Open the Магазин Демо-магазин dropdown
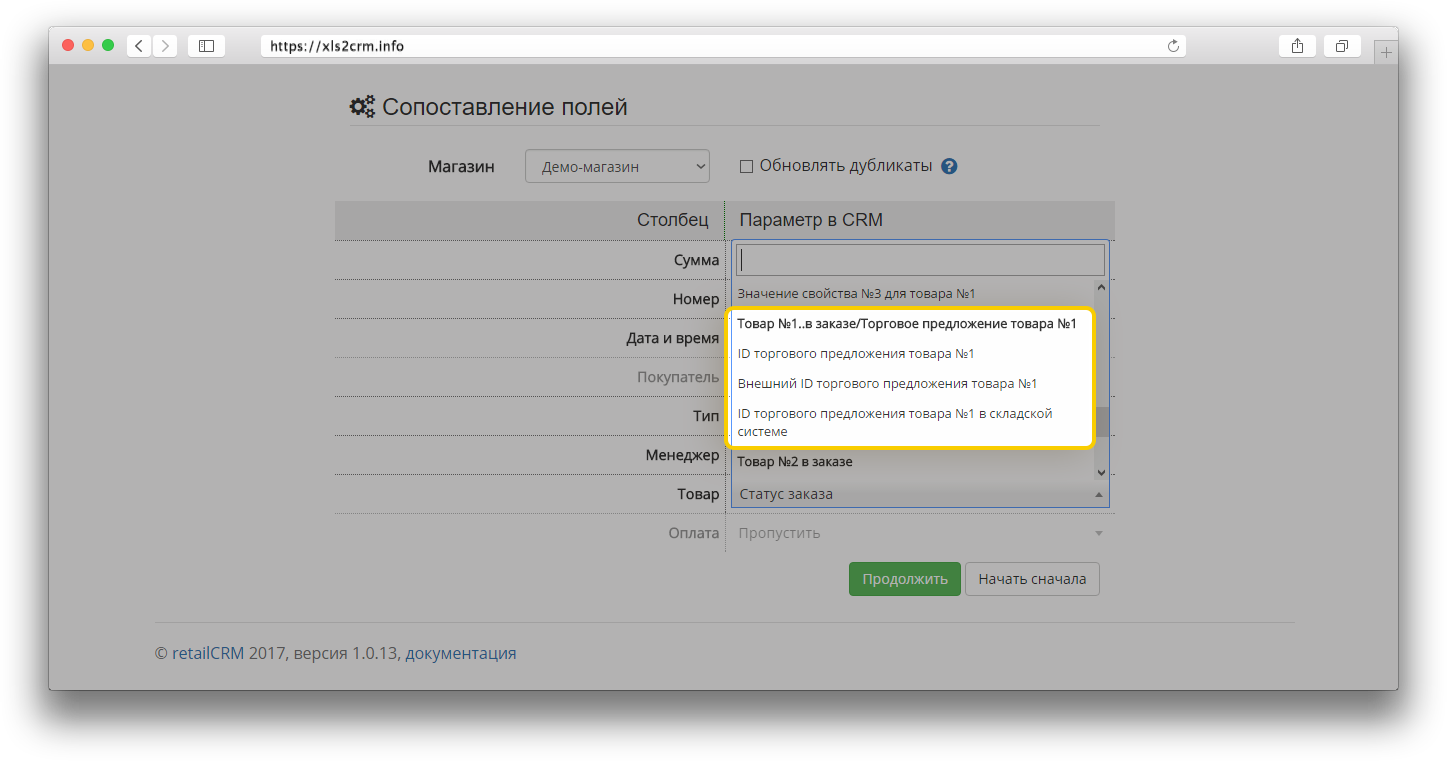 [x=617, y=167]
